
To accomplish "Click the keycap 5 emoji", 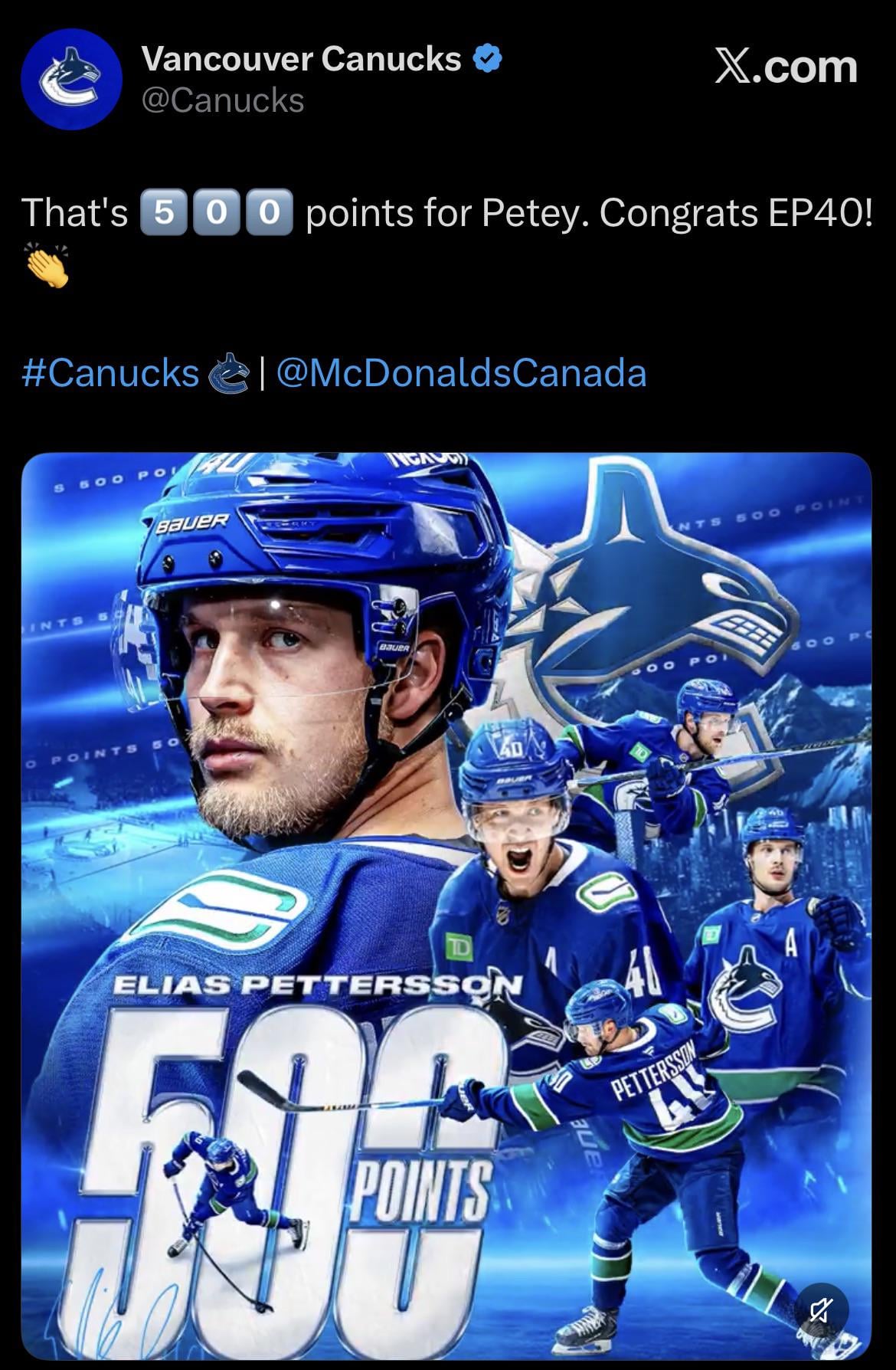I will click(x=164, y=213).
